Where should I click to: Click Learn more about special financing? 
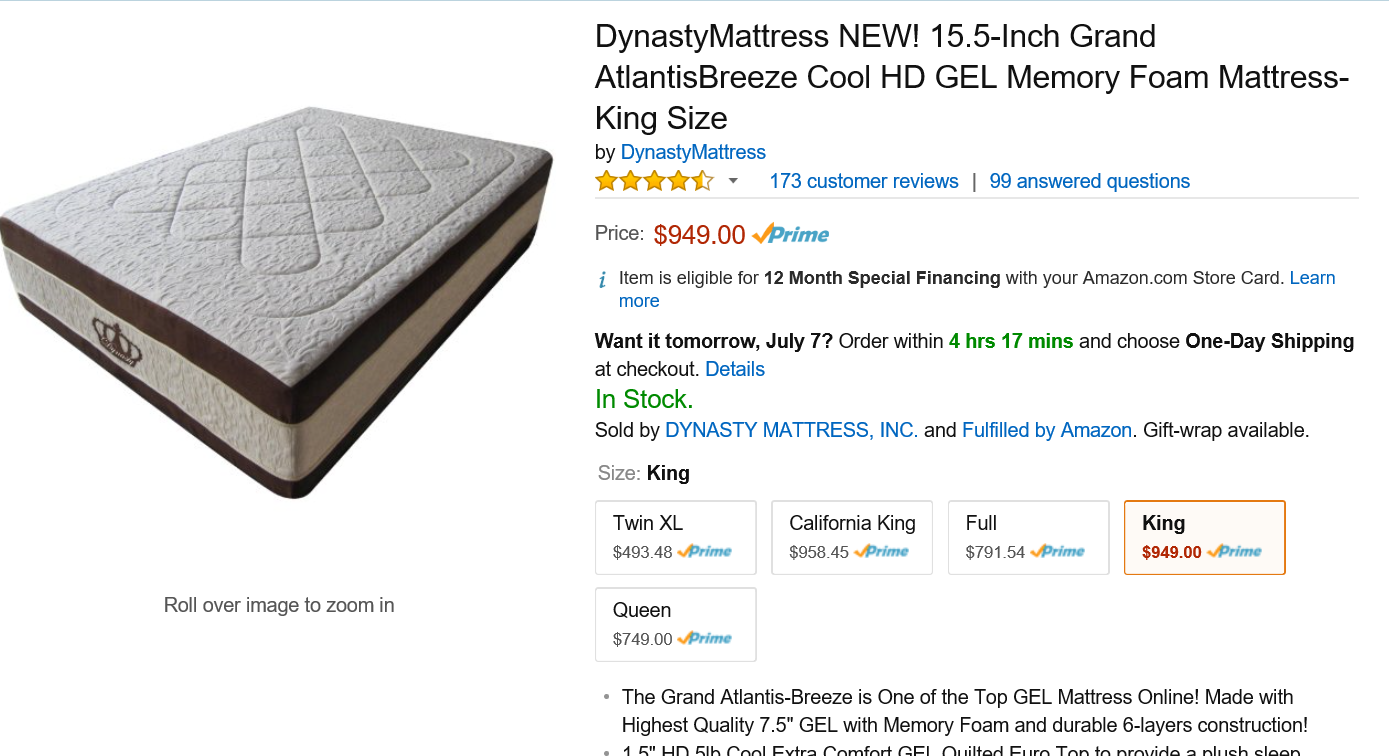coord(1312,278)
